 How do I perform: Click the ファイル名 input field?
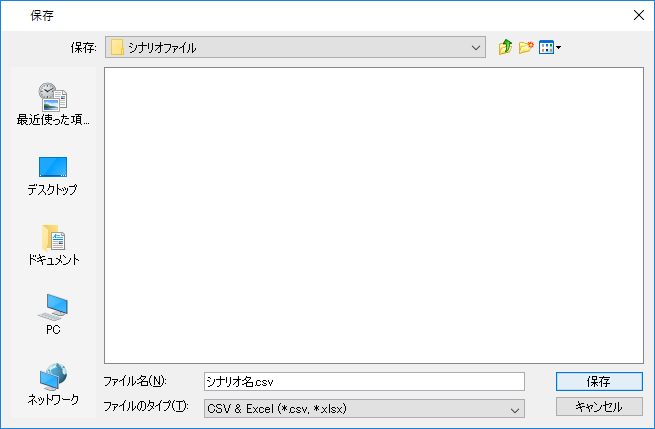coord(364,381)
